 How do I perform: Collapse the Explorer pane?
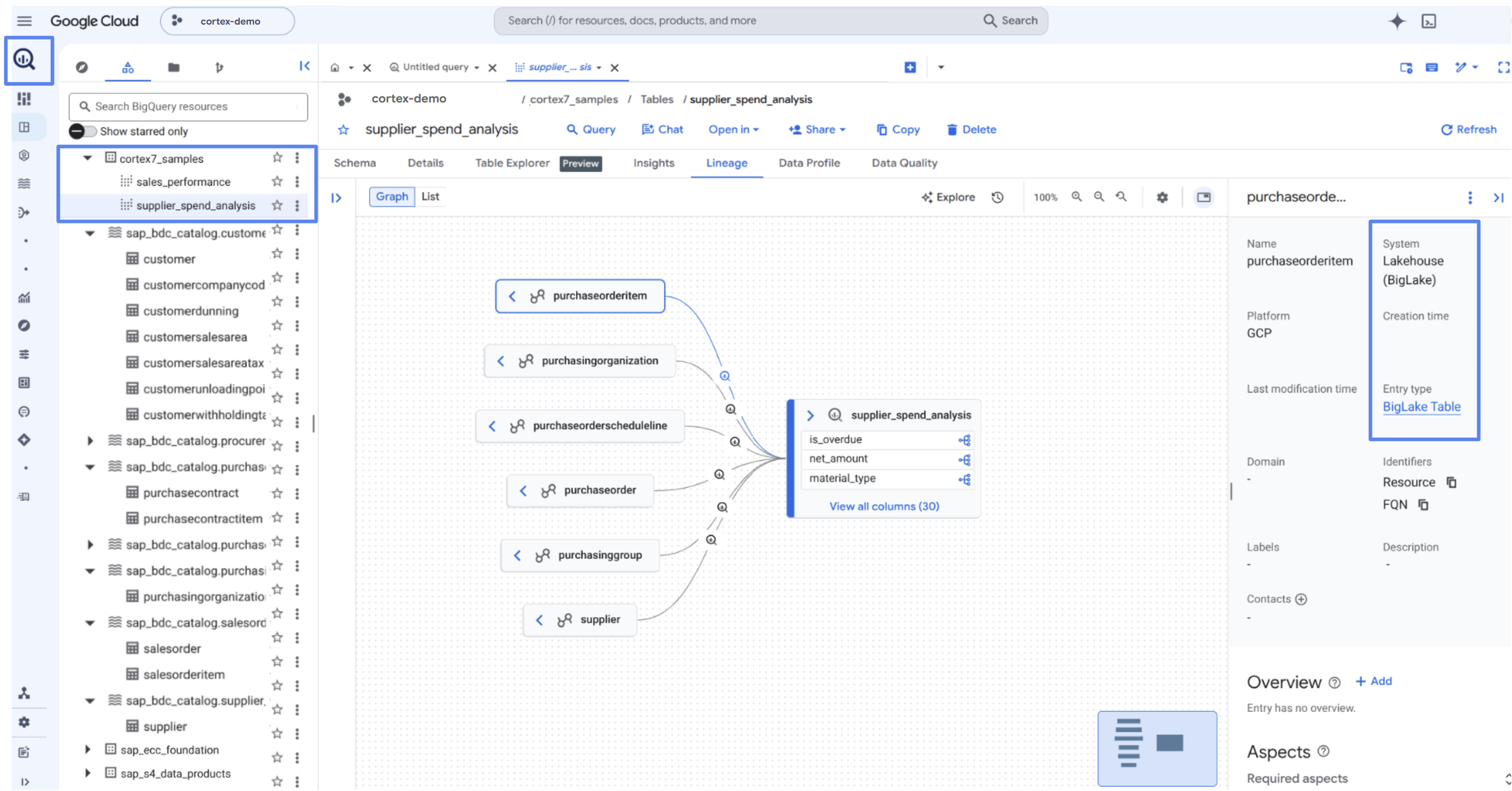pyautogui.click(x=304, y=66)
